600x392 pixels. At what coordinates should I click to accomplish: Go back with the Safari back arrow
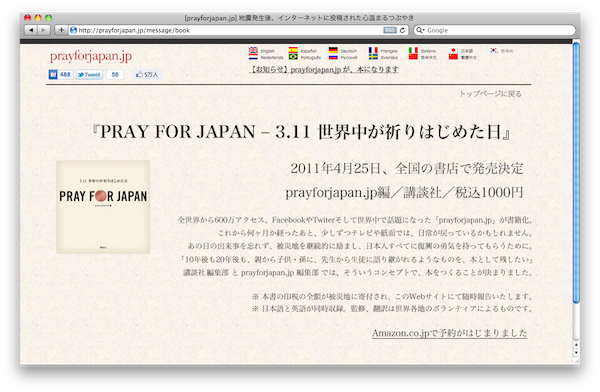(x=31, y=30)
